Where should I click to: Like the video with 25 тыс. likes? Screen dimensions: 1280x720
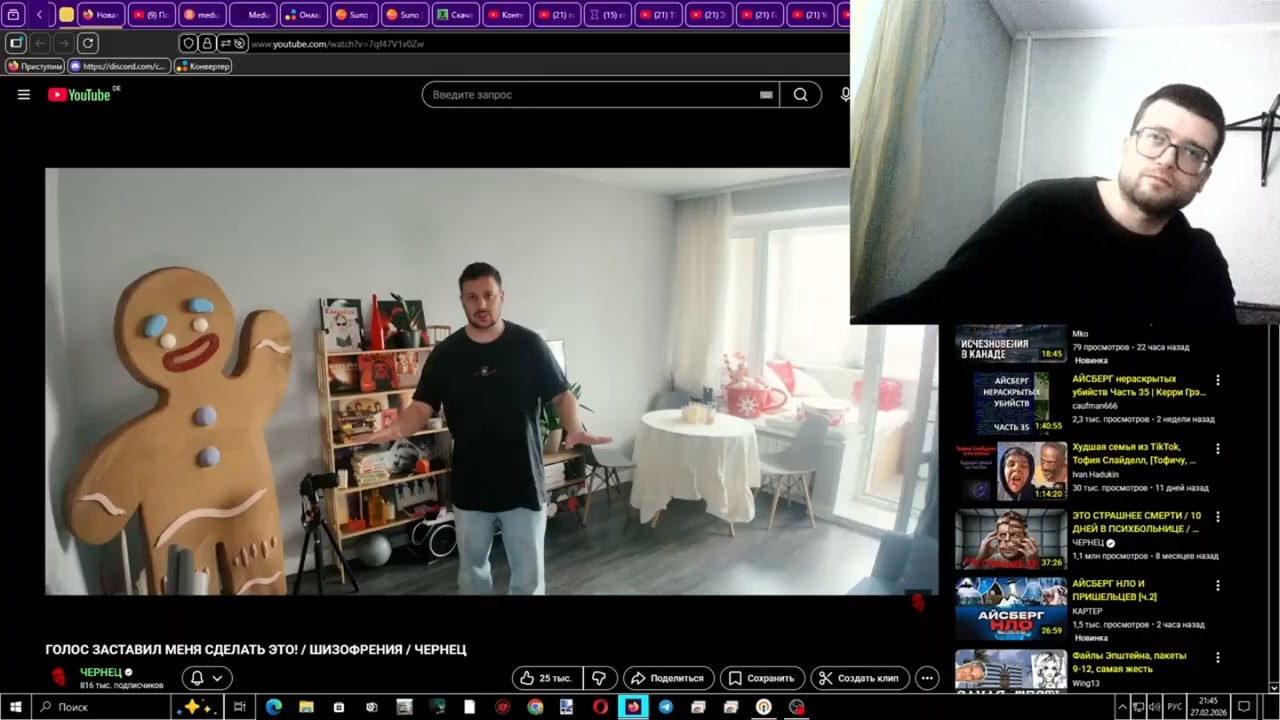tap(548, 678)
